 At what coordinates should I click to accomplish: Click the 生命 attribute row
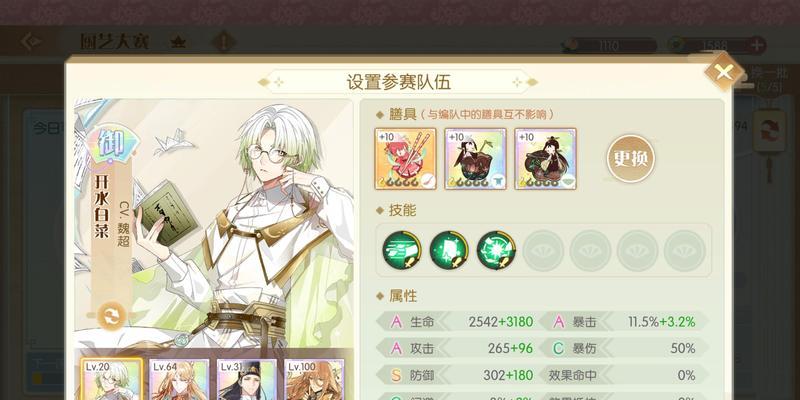[x=457, y=321]
